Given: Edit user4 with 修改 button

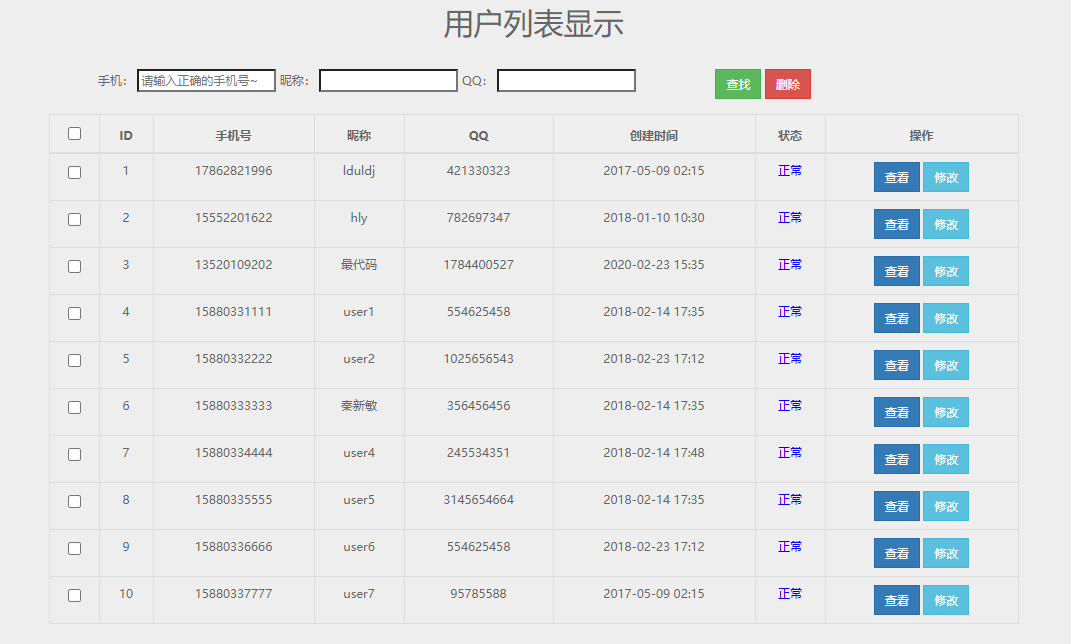Looking at the screenshot, I should pos(946,459).
